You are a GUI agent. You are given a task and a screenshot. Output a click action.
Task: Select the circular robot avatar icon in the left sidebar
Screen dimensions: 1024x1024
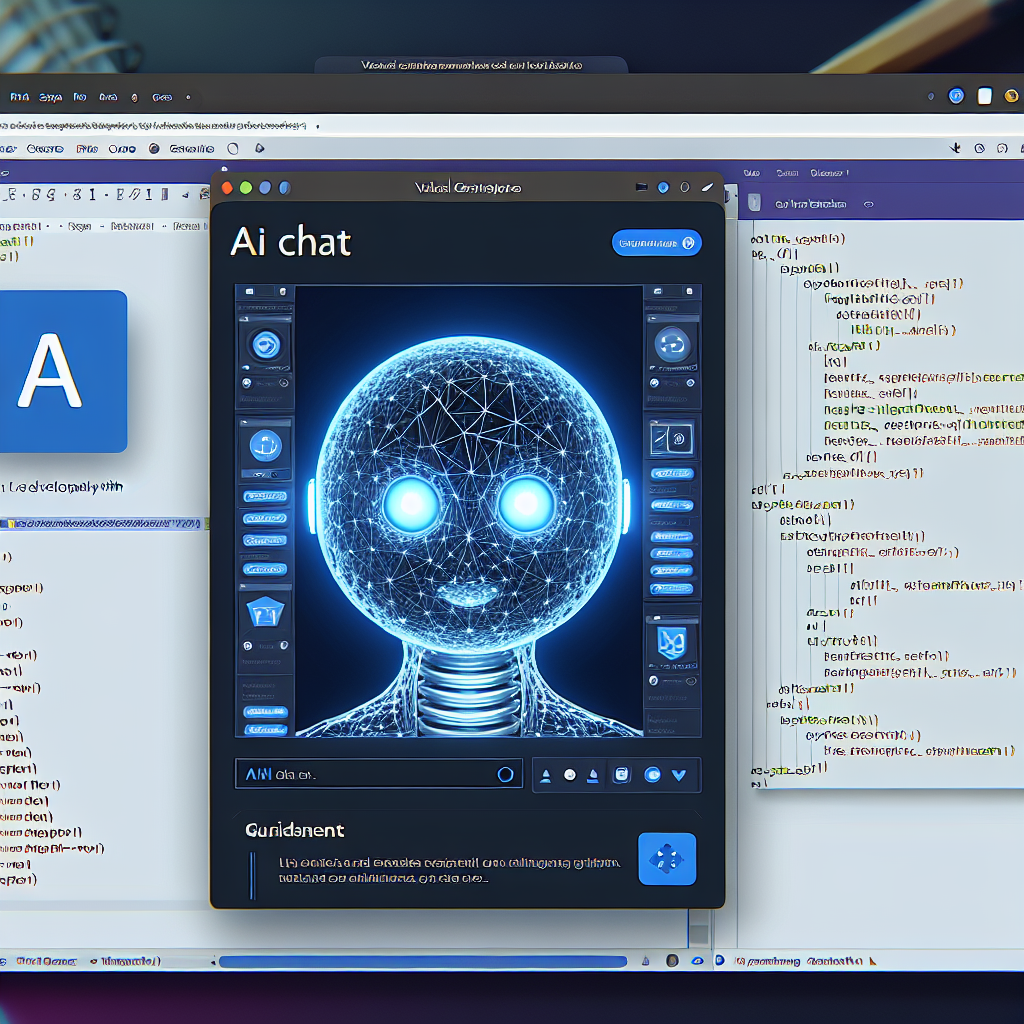point(265,343)
